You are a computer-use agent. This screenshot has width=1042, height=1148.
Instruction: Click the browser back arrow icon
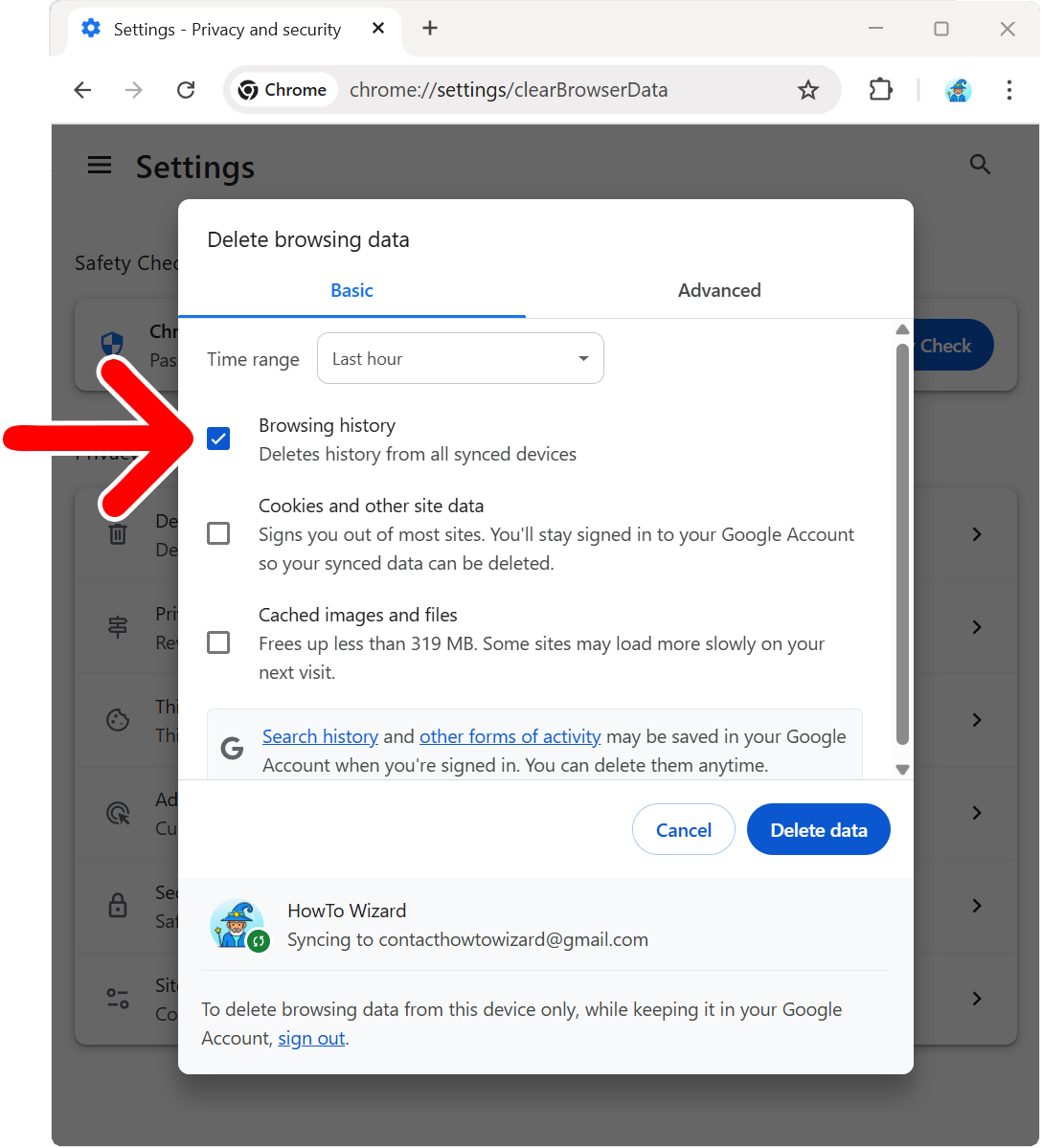coord(83,90)
